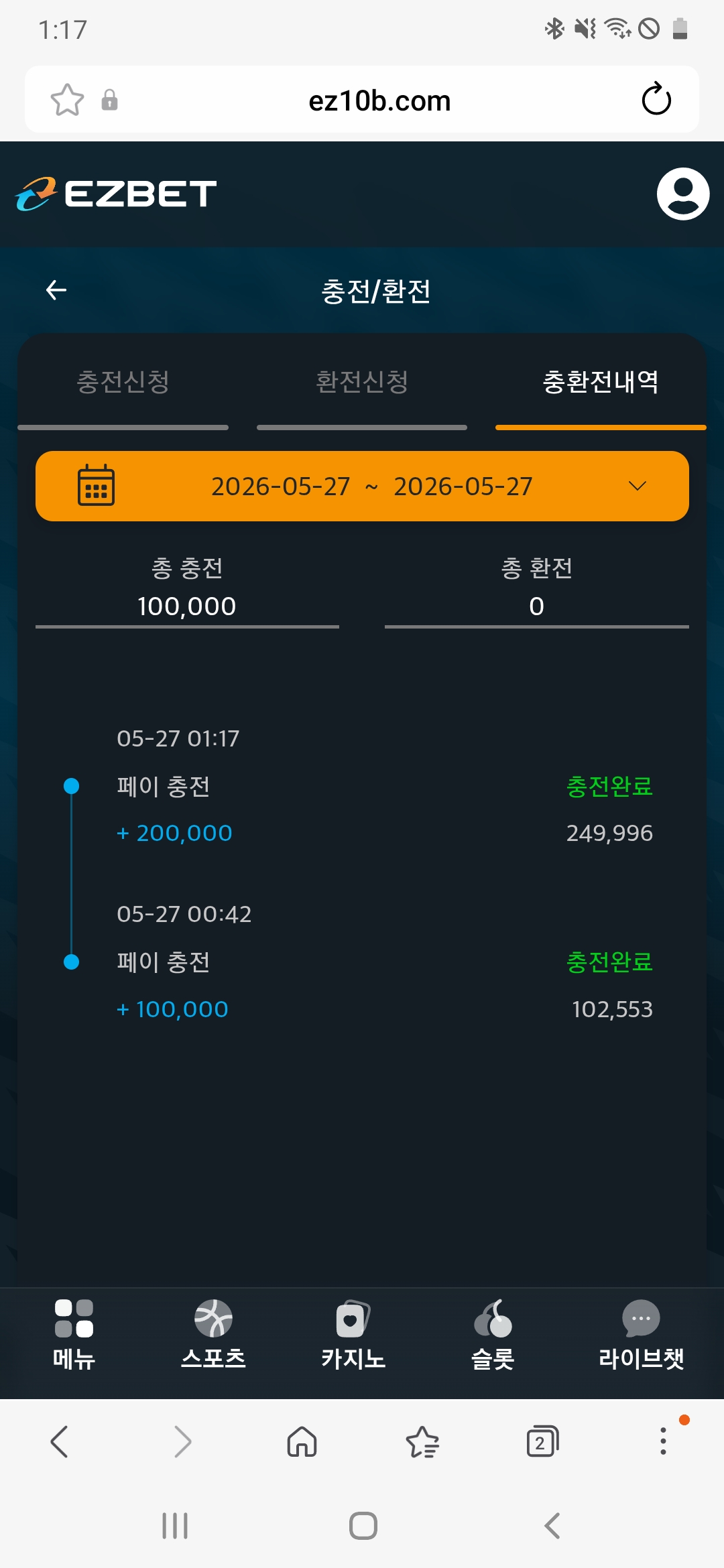Open the calendar icon in date bar
Screen dimensions: 724x1568
pyautogui.click(x=96, y=485)
